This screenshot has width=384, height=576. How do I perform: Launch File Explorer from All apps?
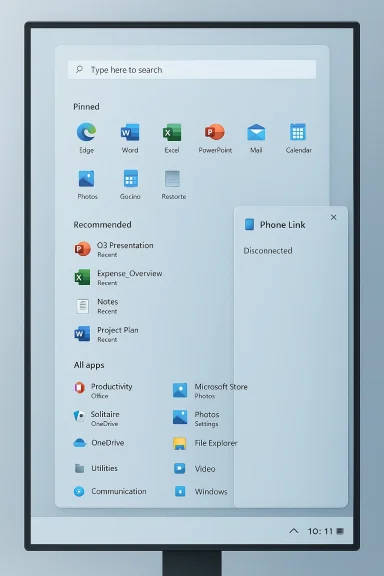tap(205, 443)
